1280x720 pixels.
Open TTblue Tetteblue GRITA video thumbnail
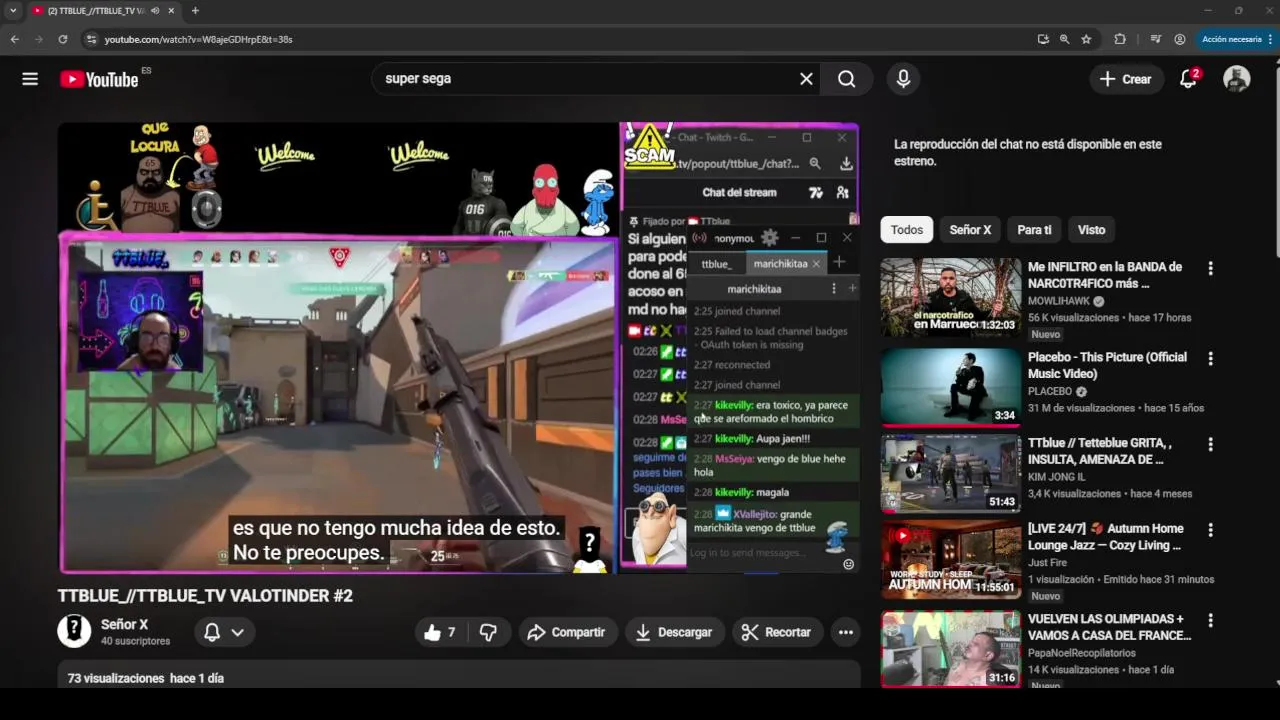click(x=951, y=473)
